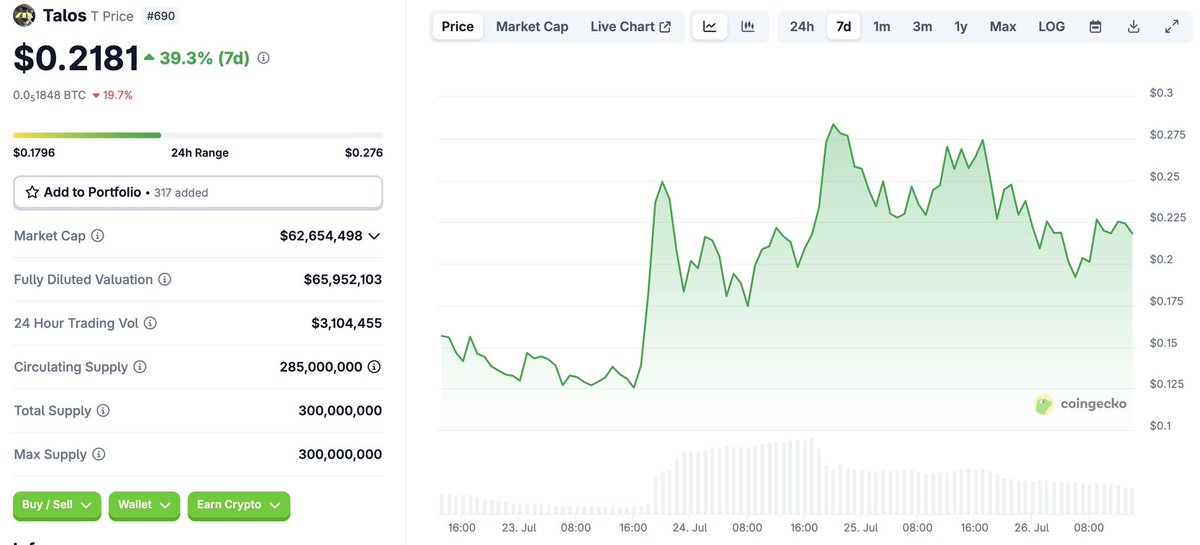Set chart range to 3m
Screen dimensions: 1200x545
pyautogui.click(x=922, y=27)
